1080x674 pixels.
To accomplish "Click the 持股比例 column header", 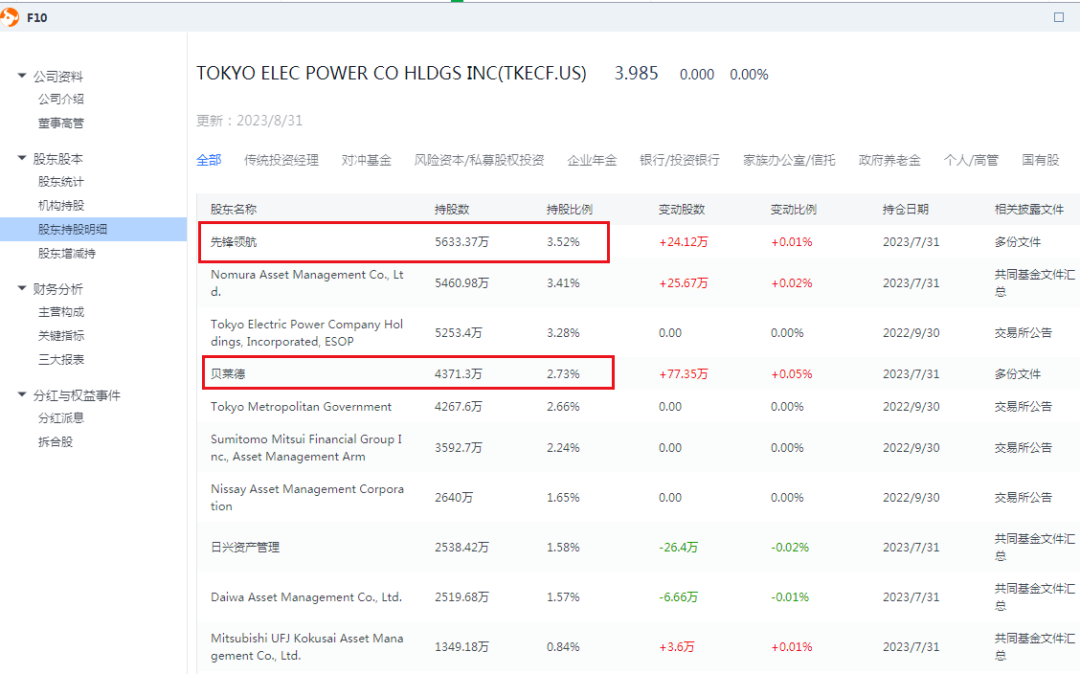I will (x=570, y=209).
